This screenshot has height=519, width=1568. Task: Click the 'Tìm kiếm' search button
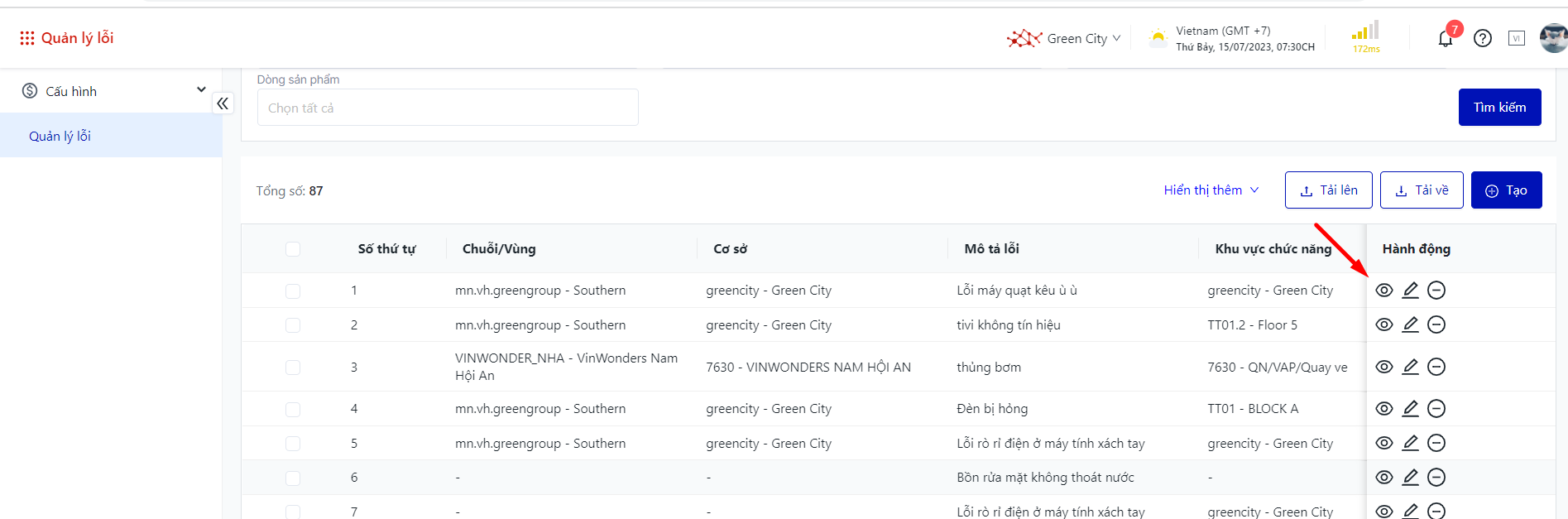pyautogui.click(x=1499, y=108)
